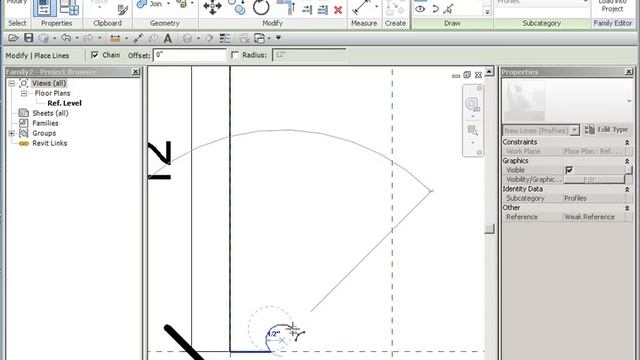Open the Customize Quick Access Toolbar dropdown
The image size is (640, 360).
[278, 38]
